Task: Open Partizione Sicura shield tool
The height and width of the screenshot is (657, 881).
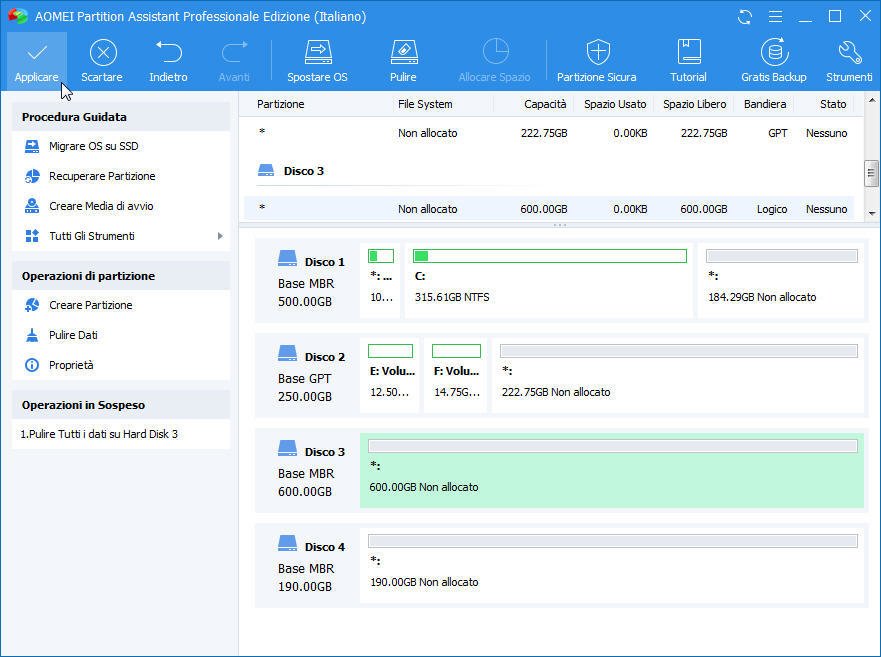Action: pyautogui.click(x=597, y=53)
